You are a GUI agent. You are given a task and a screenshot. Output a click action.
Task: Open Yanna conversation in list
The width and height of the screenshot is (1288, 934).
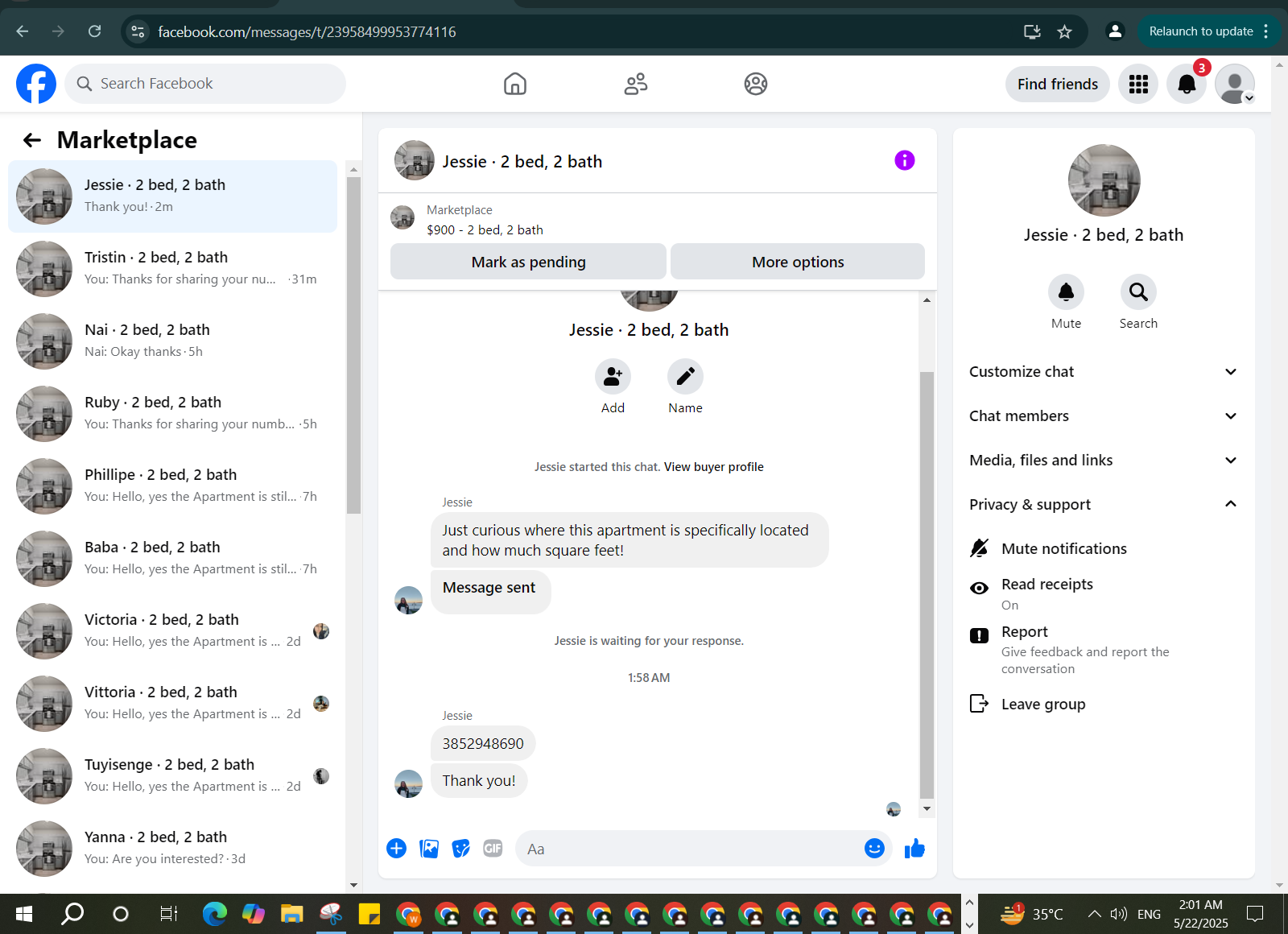point(173,849)
